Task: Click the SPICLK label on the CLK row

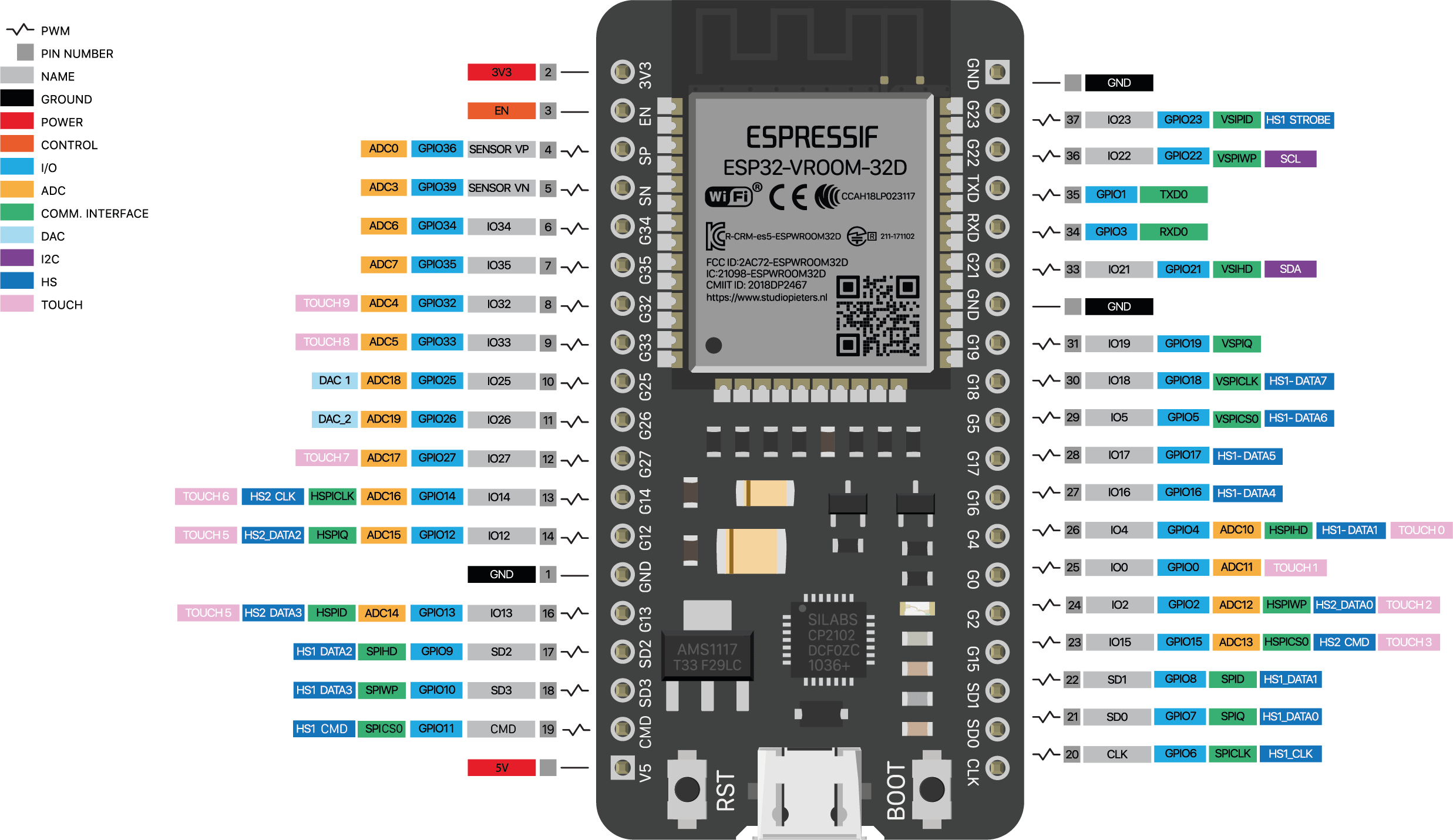Action: pos(1232,754)
